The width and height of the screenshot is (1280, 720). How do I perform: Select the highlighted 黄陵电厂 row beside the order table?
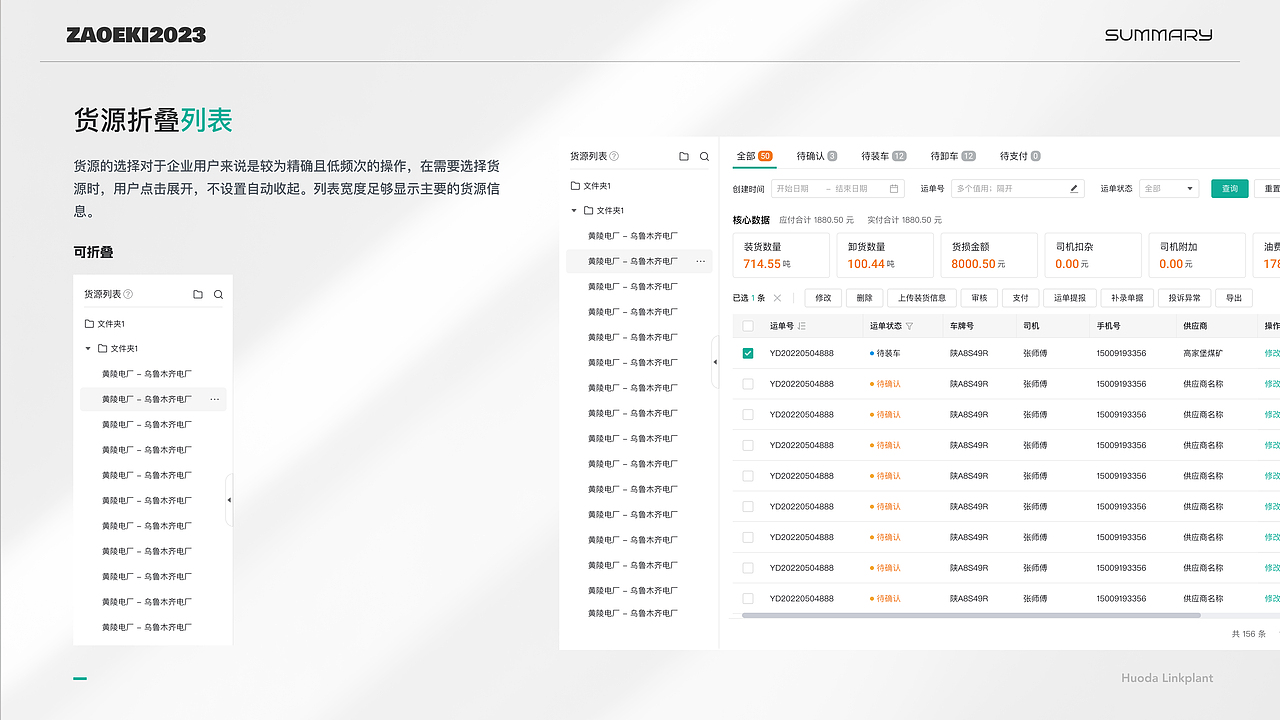(639, 261)
